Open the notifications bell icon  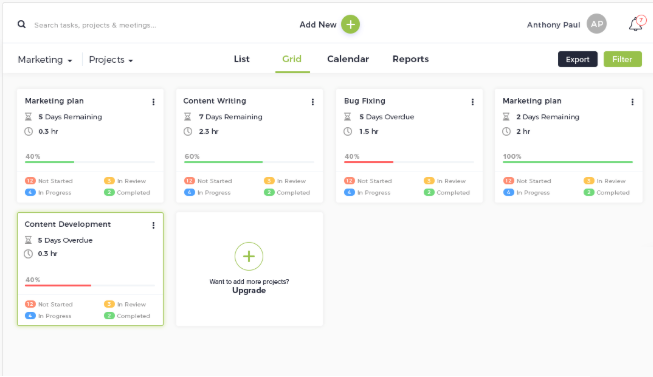pyautogui.click(x=636, y=24)
